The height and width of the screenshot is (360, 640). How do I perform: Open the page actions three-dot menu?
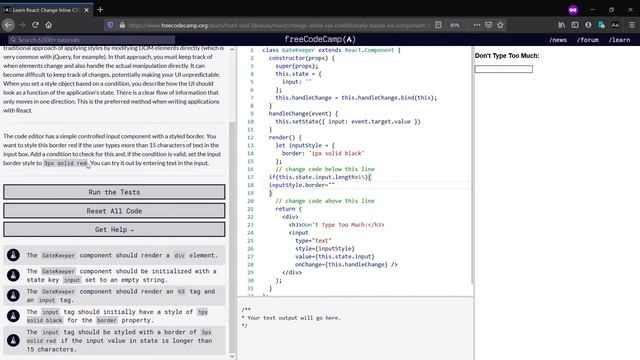point(477,25)
